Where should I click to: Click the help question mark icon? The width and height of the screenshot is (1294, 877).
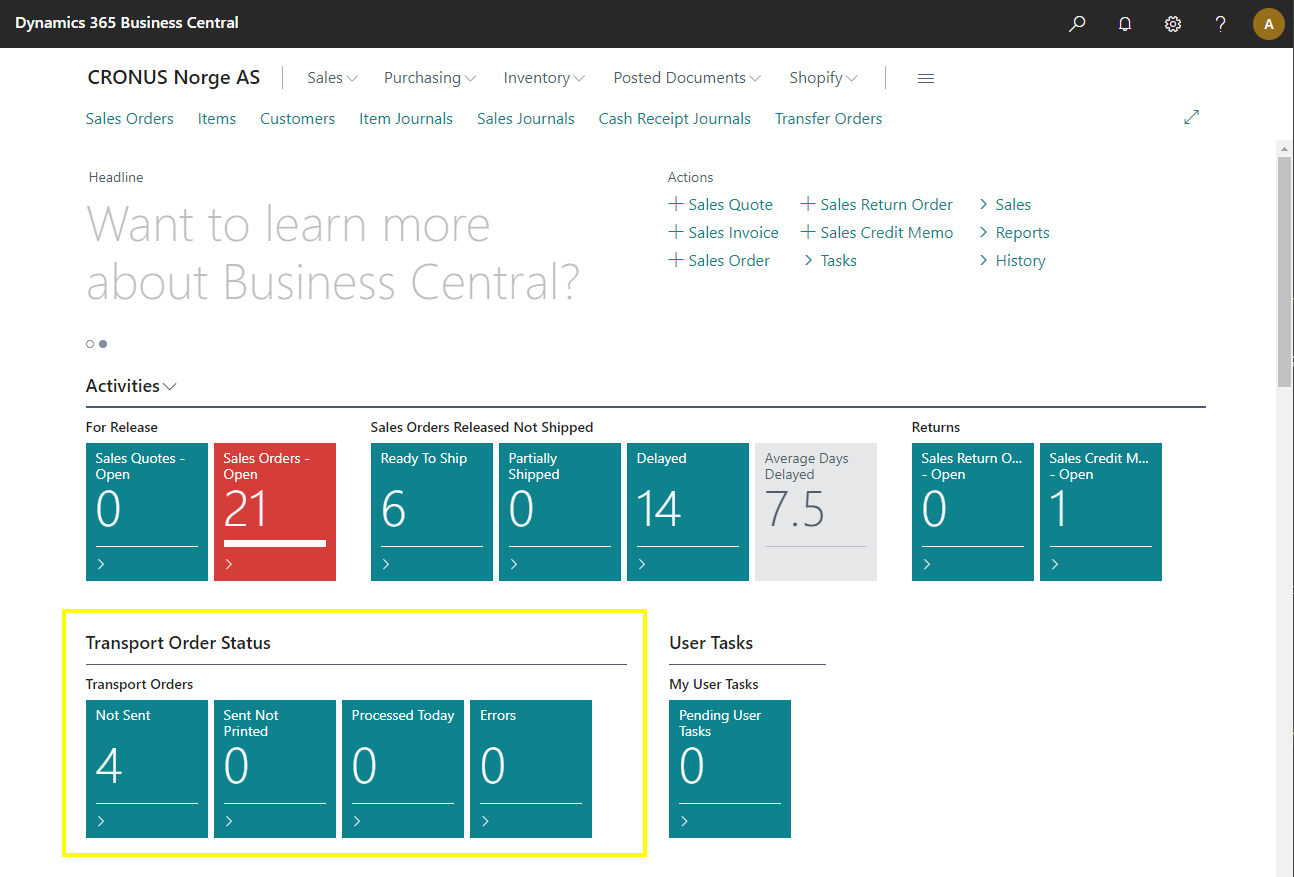coord(1220,24)
